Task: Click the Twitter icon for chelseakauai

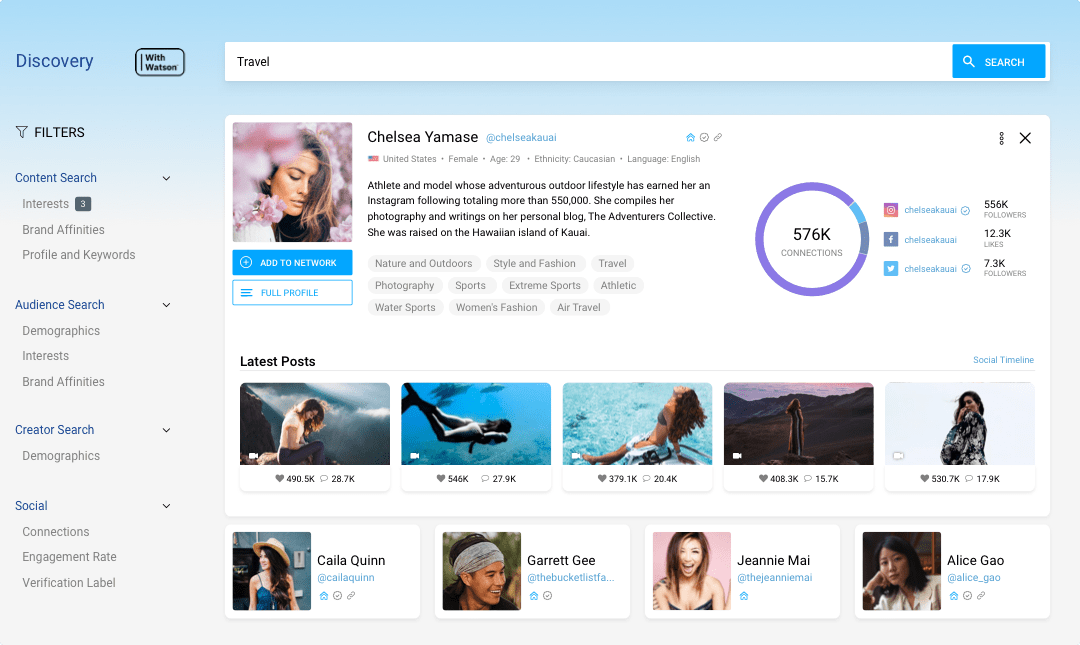Action: [x=891, y=268]
